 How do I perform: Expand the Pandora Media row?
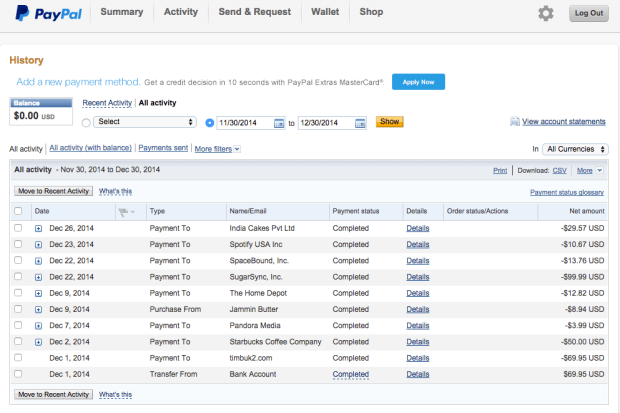pos(38,326)
